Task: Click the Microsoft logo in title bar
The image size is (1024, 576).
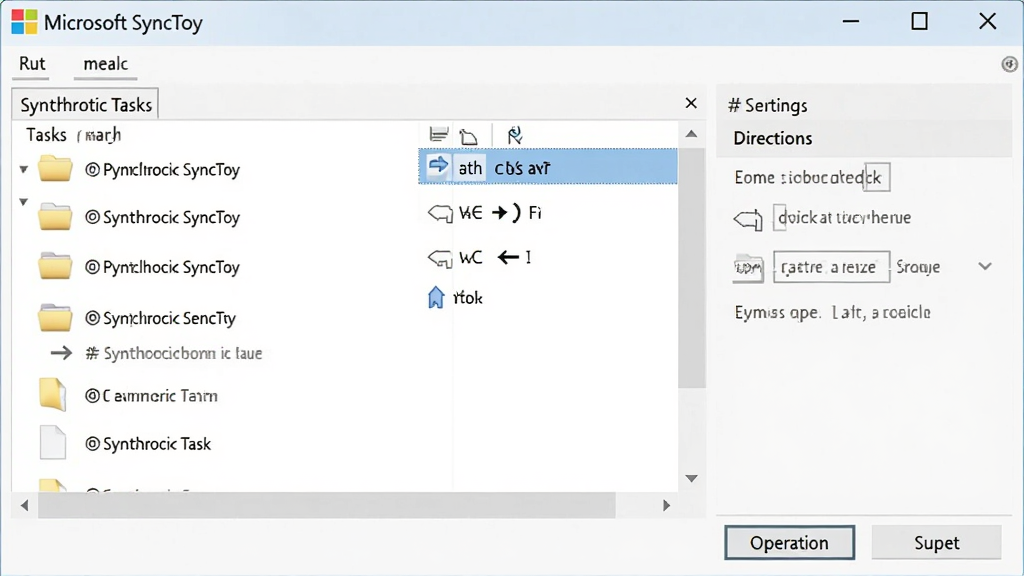Action: coord(24,22)
